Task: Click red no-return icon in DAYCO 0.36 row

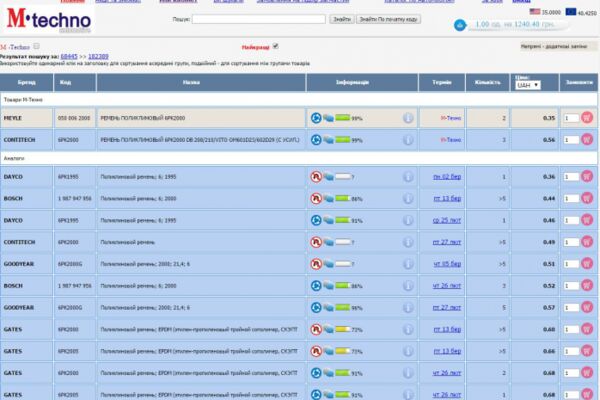Action: click(x=316, y=176)
